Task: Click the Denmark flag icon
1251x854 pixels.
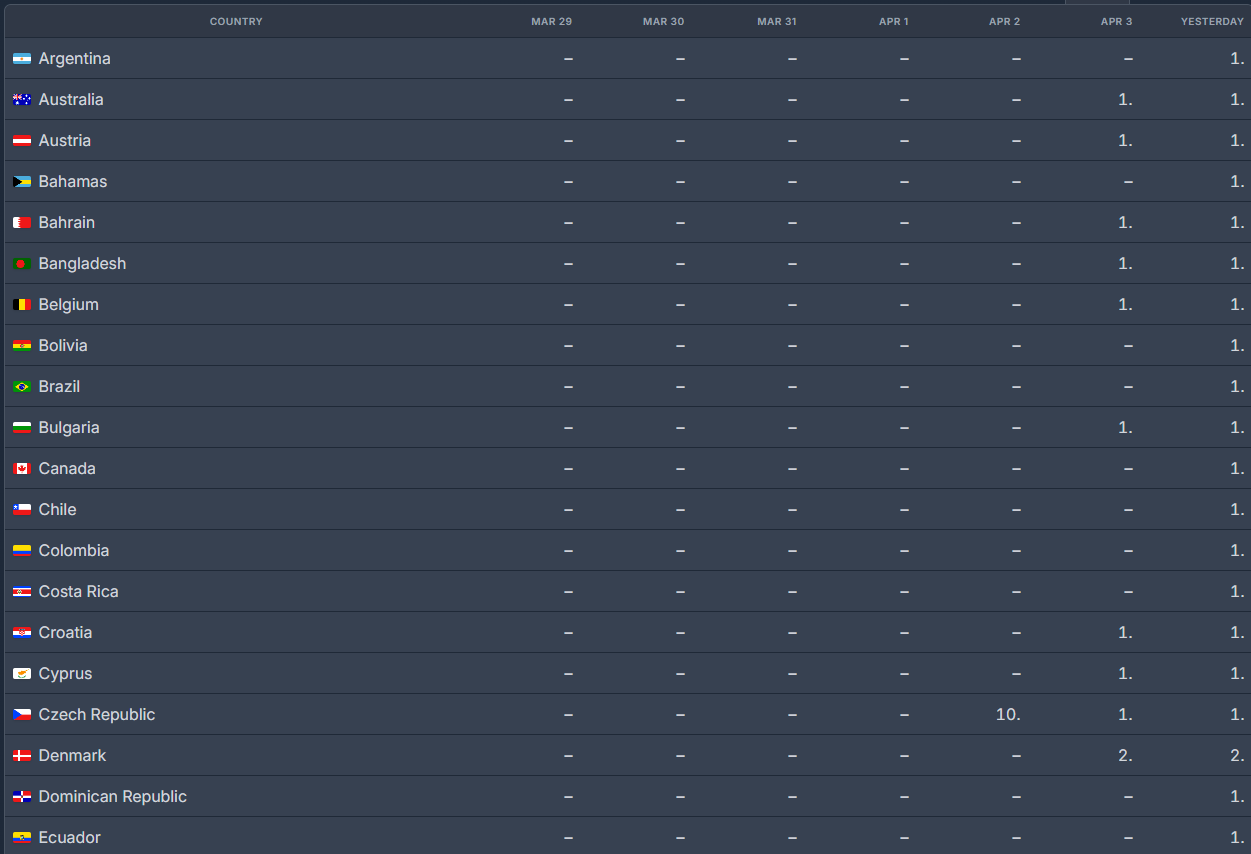Action: click(22, 756)
